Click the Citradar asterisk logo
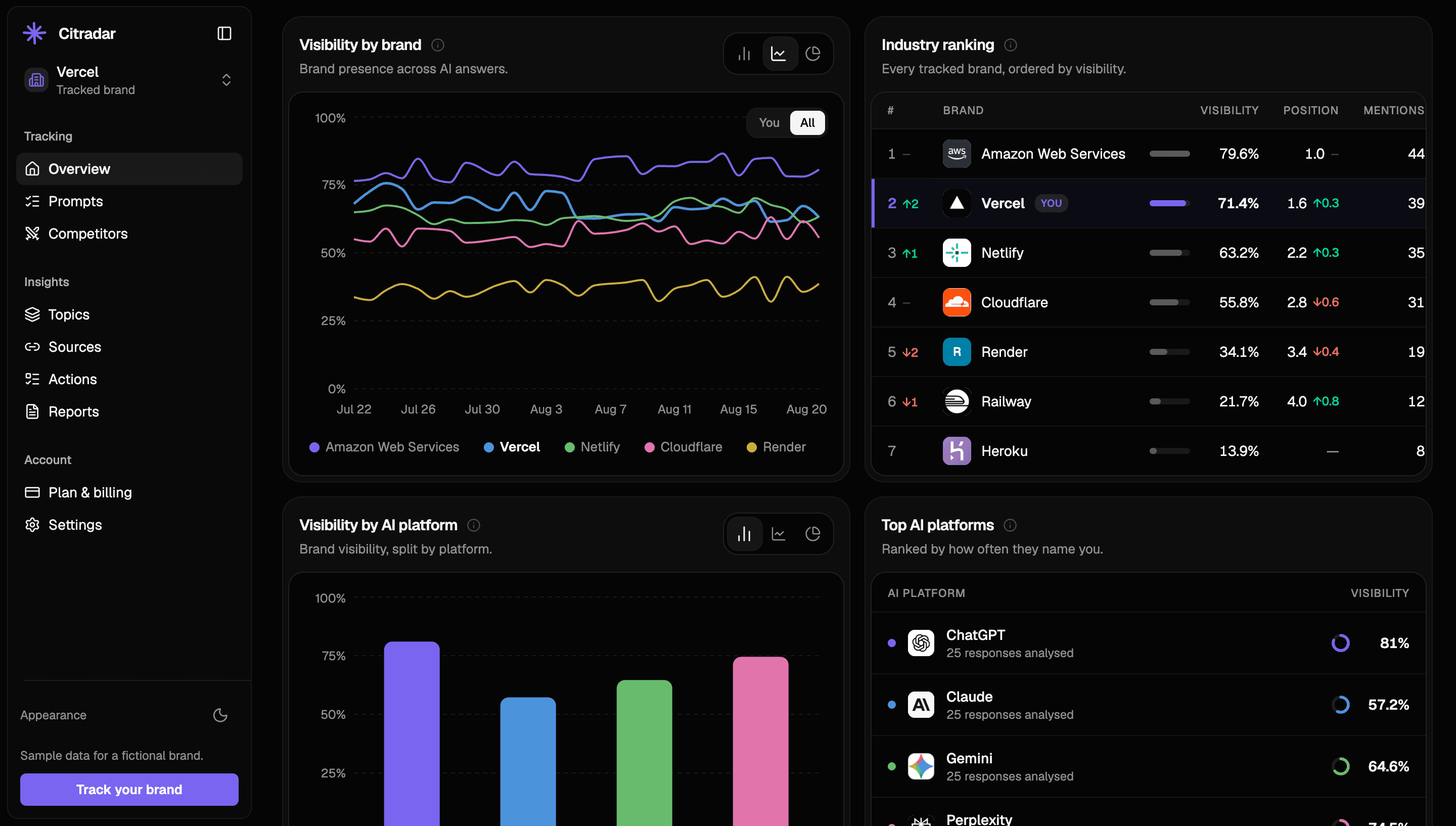Image resolution: width=1456 pixels, height=826 pixels. click(x=34, y=33)
